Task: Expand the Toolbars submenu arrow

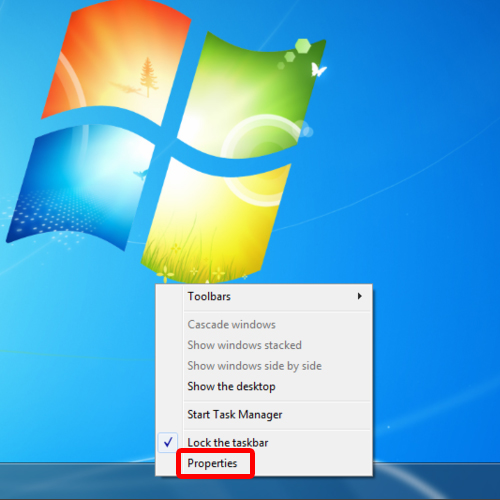Action: tap(359, 296)
